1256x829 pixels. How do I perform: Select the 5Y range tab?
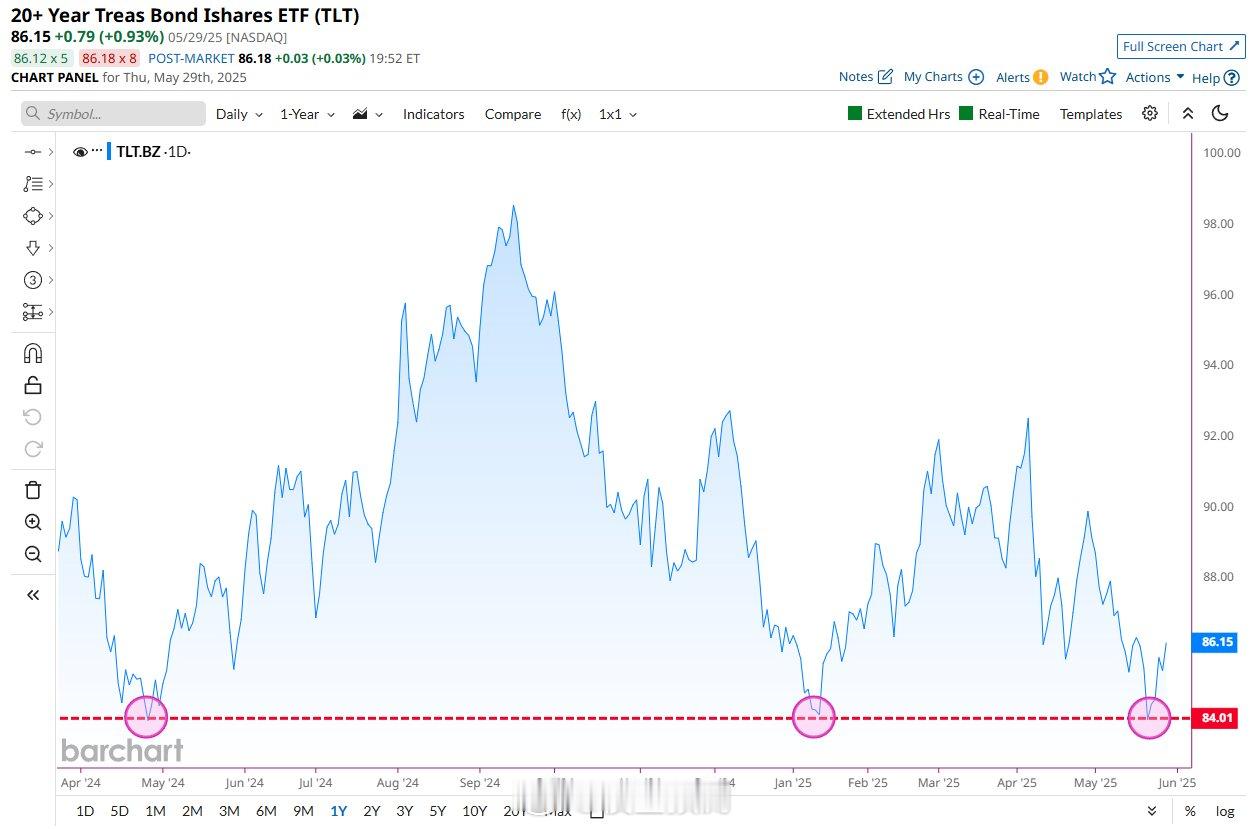coord(437,811)
